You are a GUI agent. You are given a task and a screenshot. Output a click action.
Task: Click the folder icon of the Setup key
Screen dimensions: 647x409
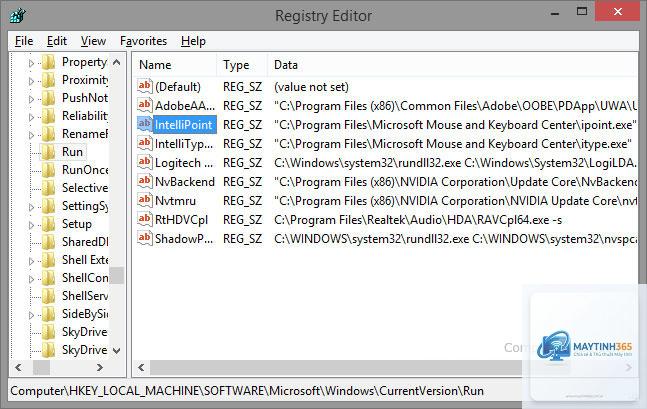coord(49,224)
